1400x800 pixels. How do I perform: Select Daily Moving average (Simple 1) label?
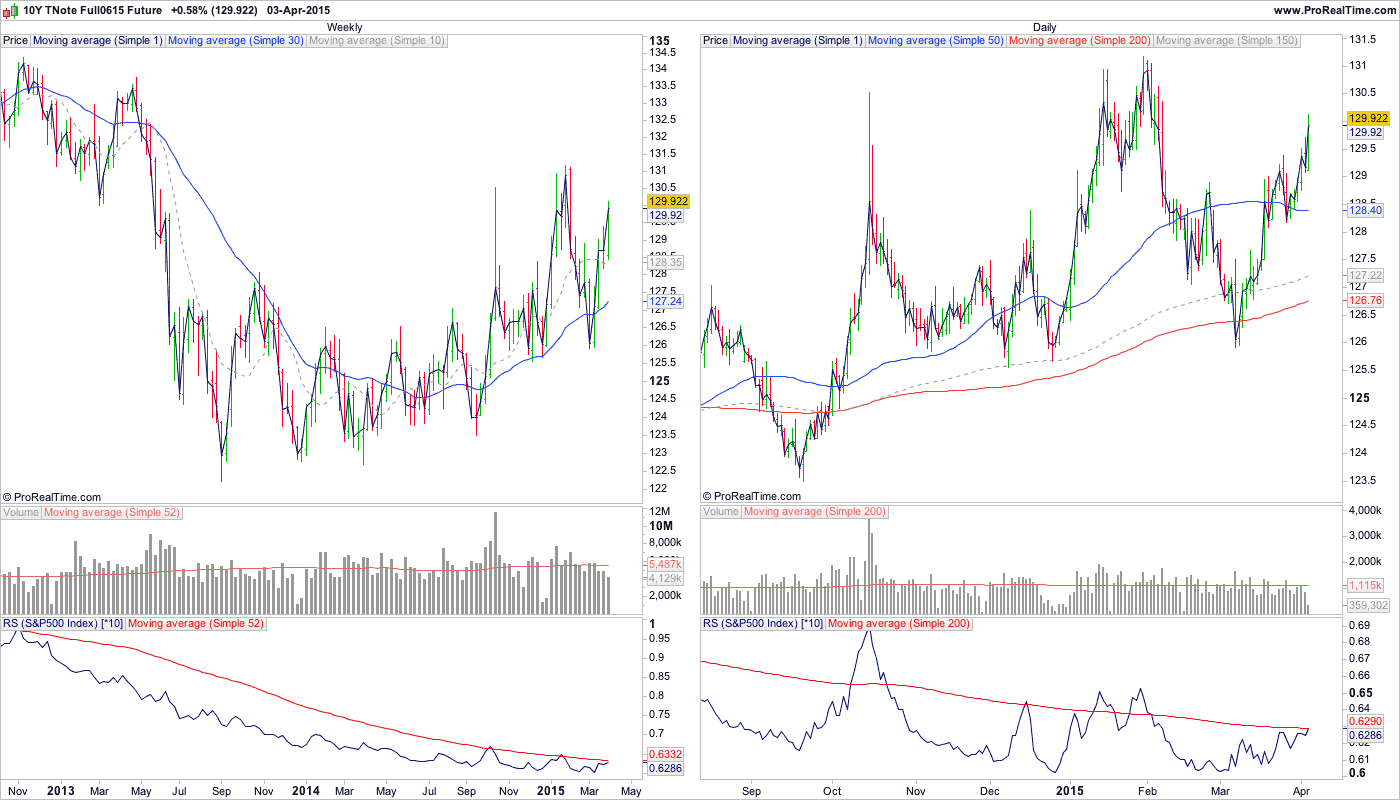click(798, 41)
